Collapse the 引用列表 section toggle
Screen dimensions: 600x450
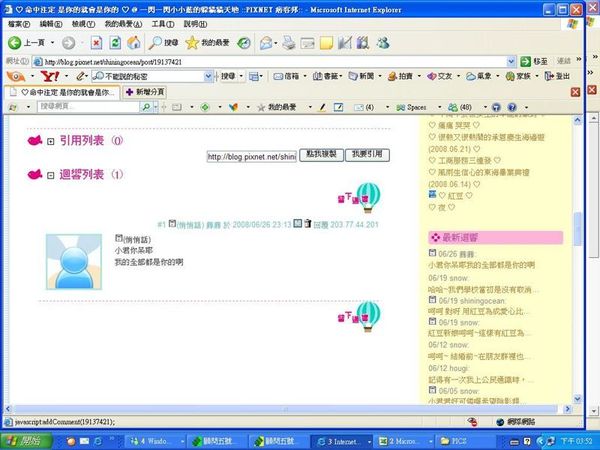50,142
